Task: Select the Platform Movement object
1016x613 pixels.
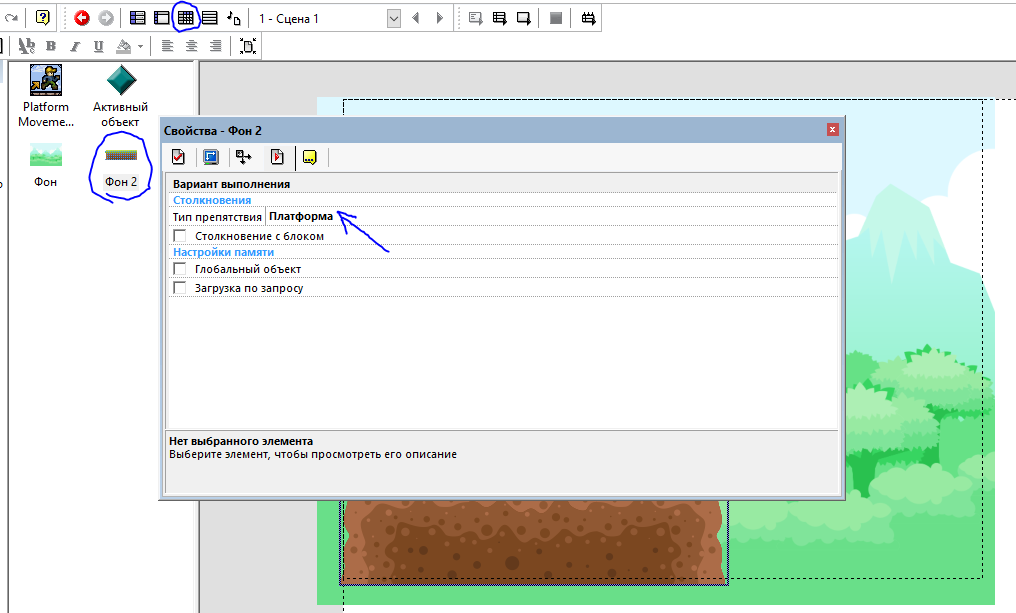Action: (45, 96)
